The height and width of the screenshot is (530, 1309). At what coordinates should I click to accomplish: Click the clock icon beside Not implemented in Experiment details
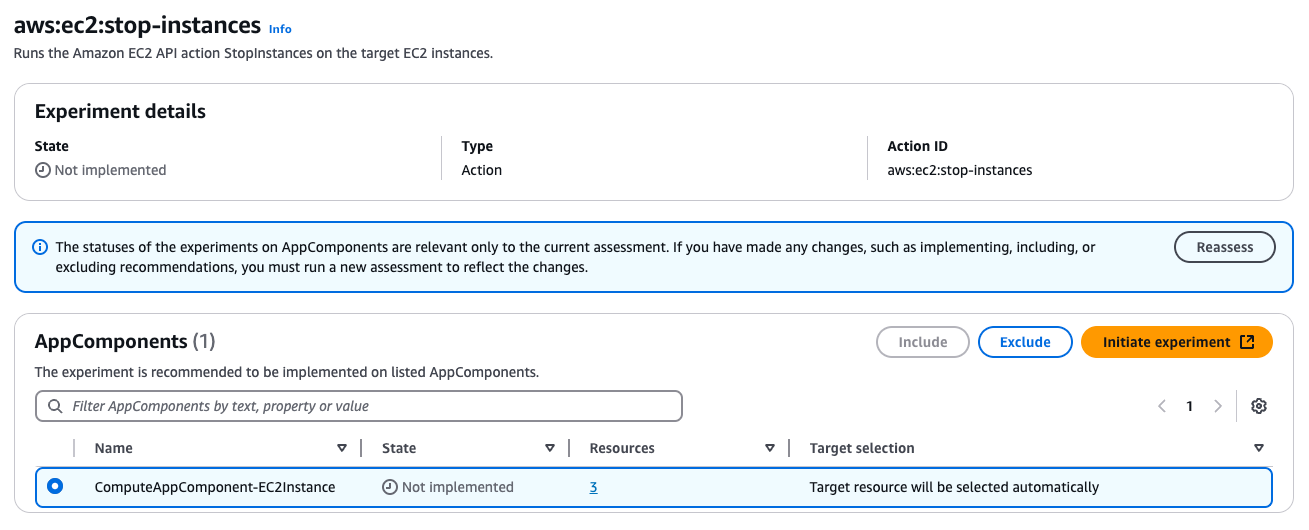tap(42, 170)
